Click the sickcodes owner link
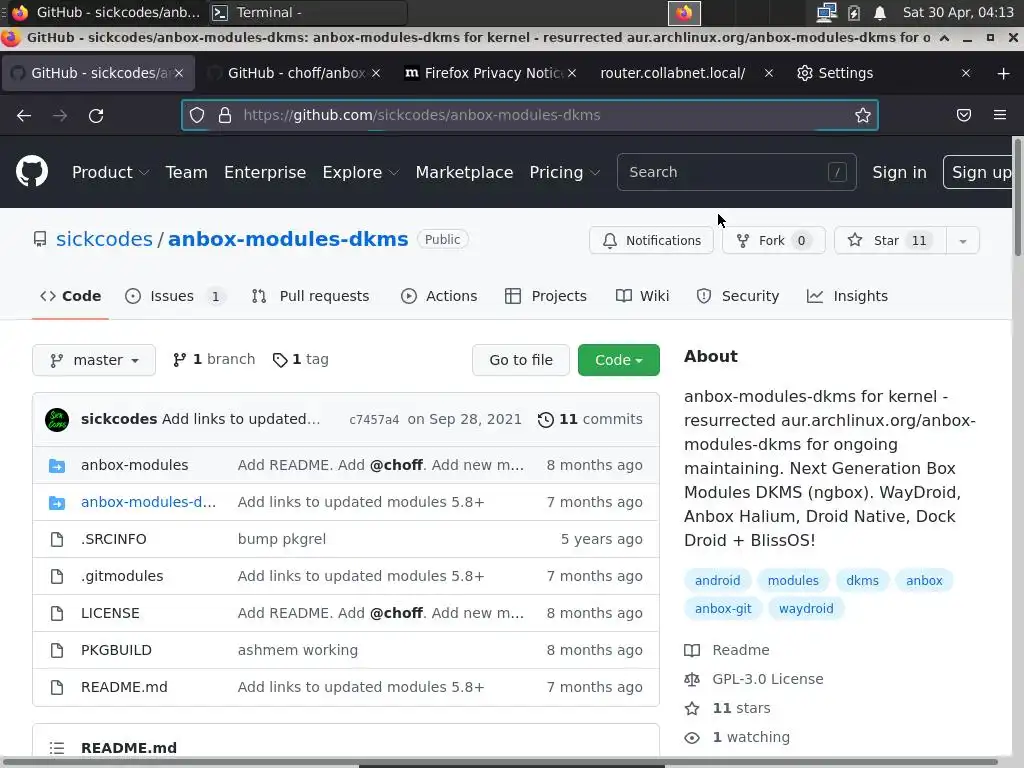 coord(104,239)
